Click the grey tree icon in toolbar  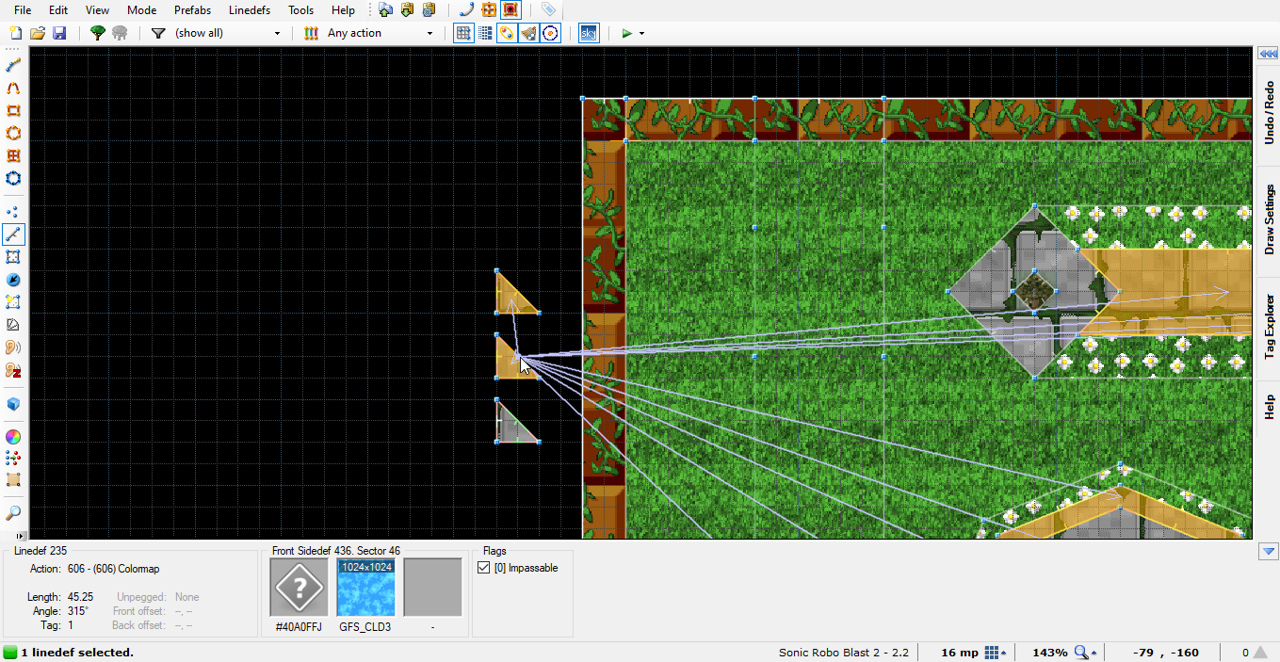[x=120, y=33]
